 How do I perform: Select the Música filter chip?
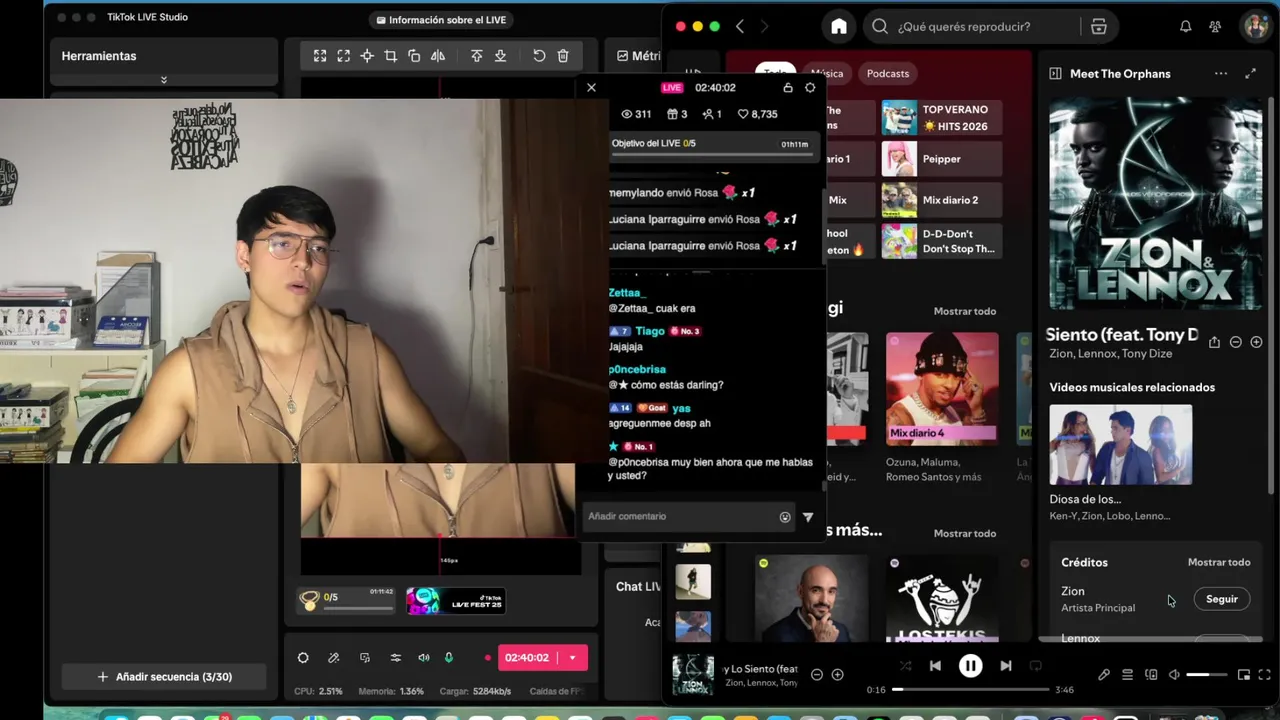[827, 73]
